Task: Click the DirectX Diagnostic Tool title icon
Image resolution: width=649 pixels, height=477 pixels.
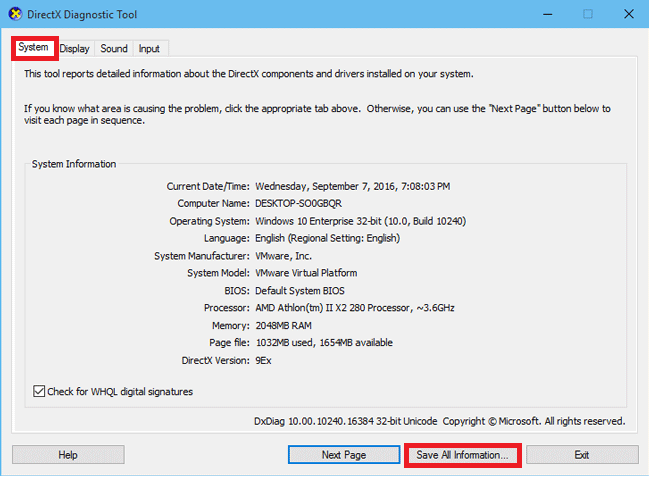Action: 15,14
